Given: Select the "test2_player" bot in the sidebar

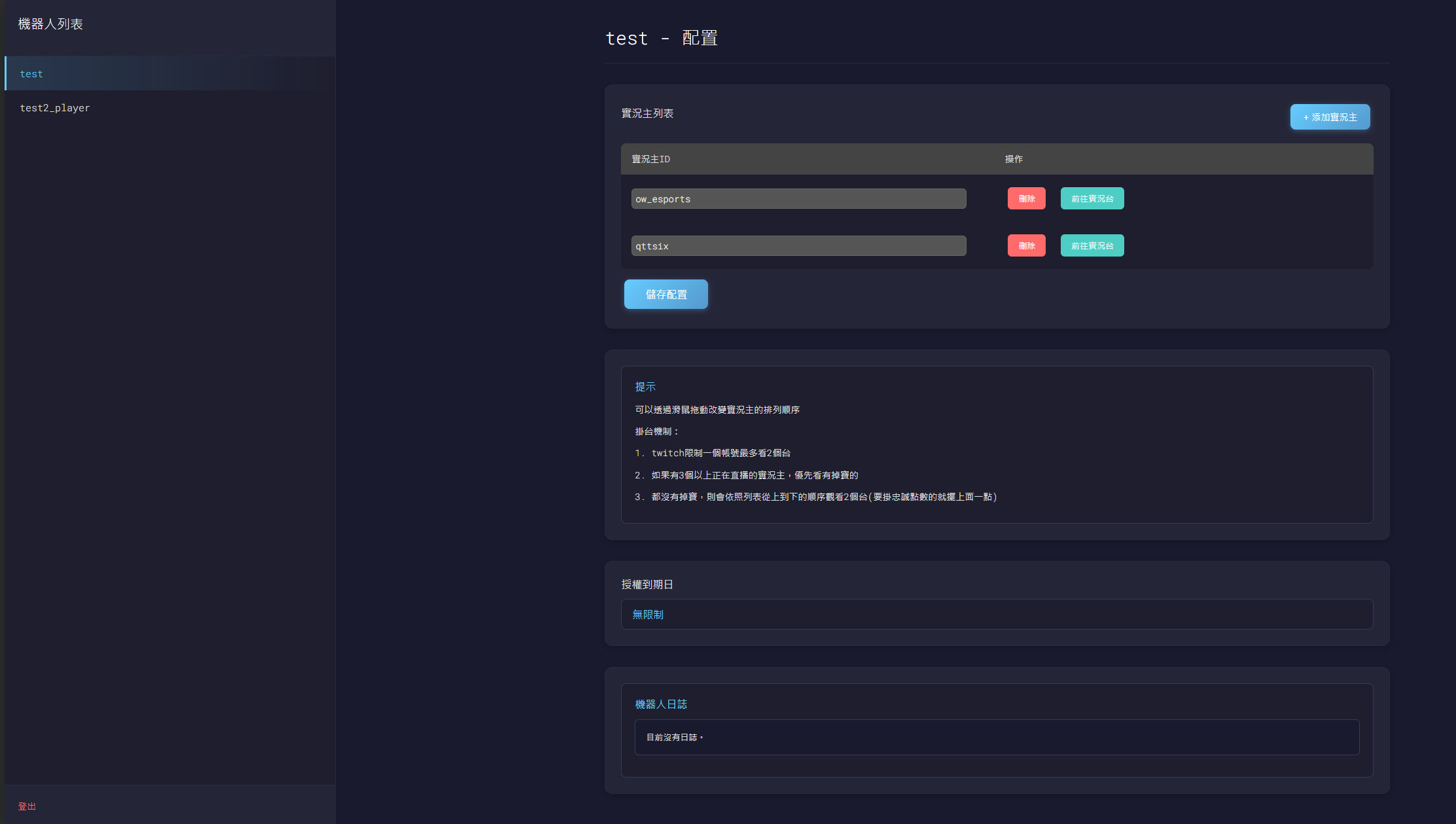Looking at the screenshot, I should click(x=55, y=107).
